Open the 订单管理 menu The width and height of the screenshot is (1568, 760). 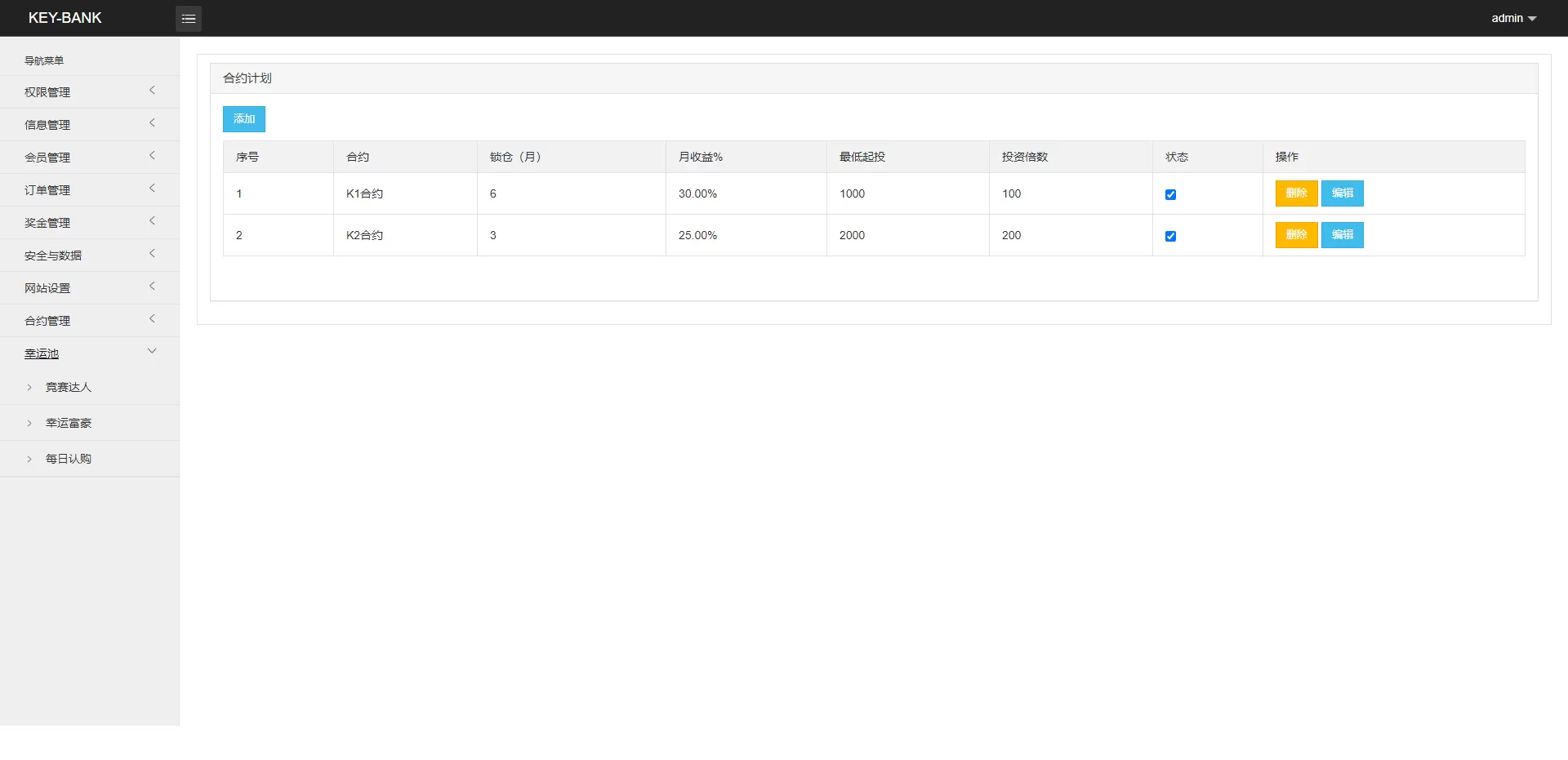pos(47,190)
